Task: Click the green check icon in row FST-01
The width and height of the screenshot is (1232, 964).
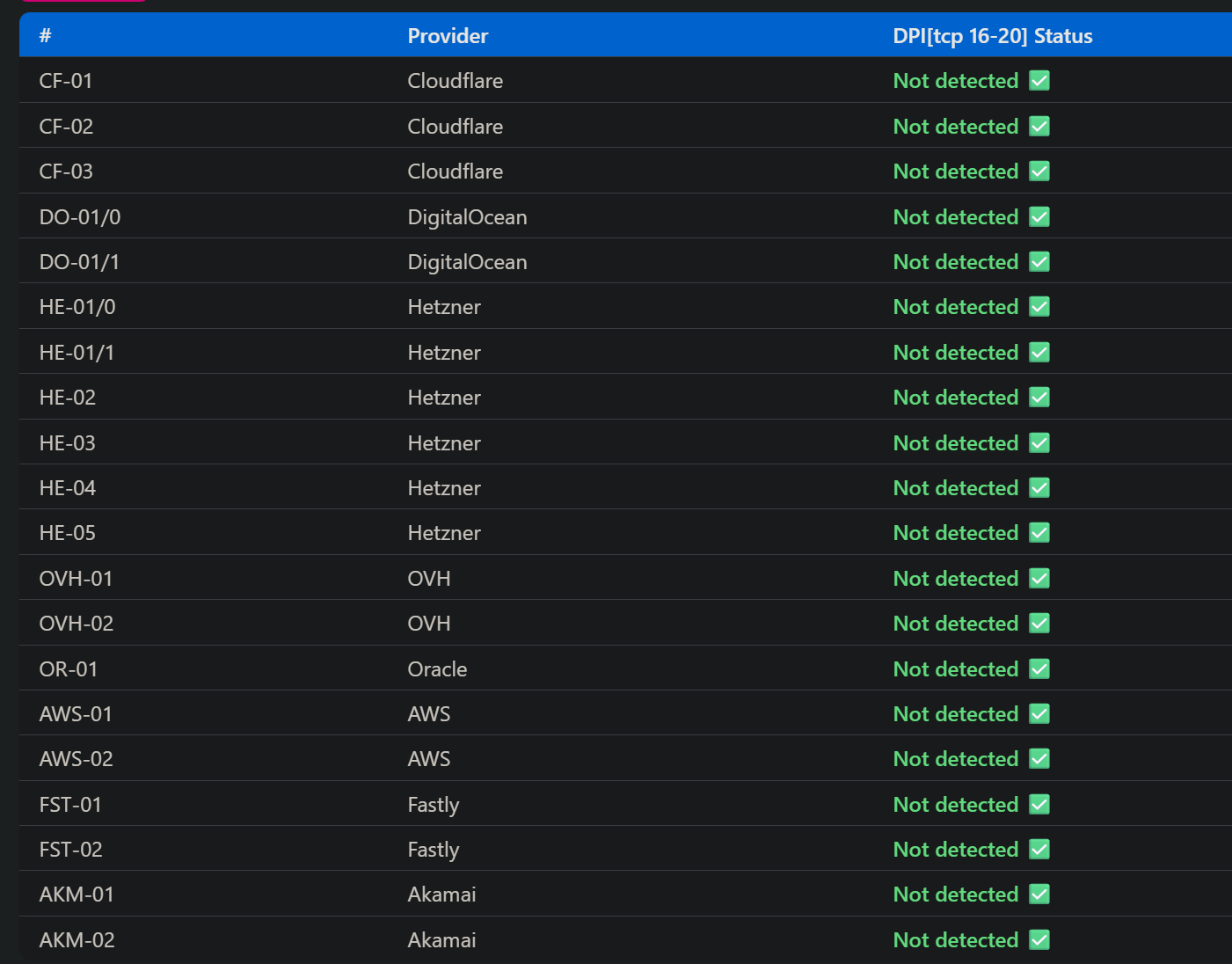Action: (x=1039, y=804)
